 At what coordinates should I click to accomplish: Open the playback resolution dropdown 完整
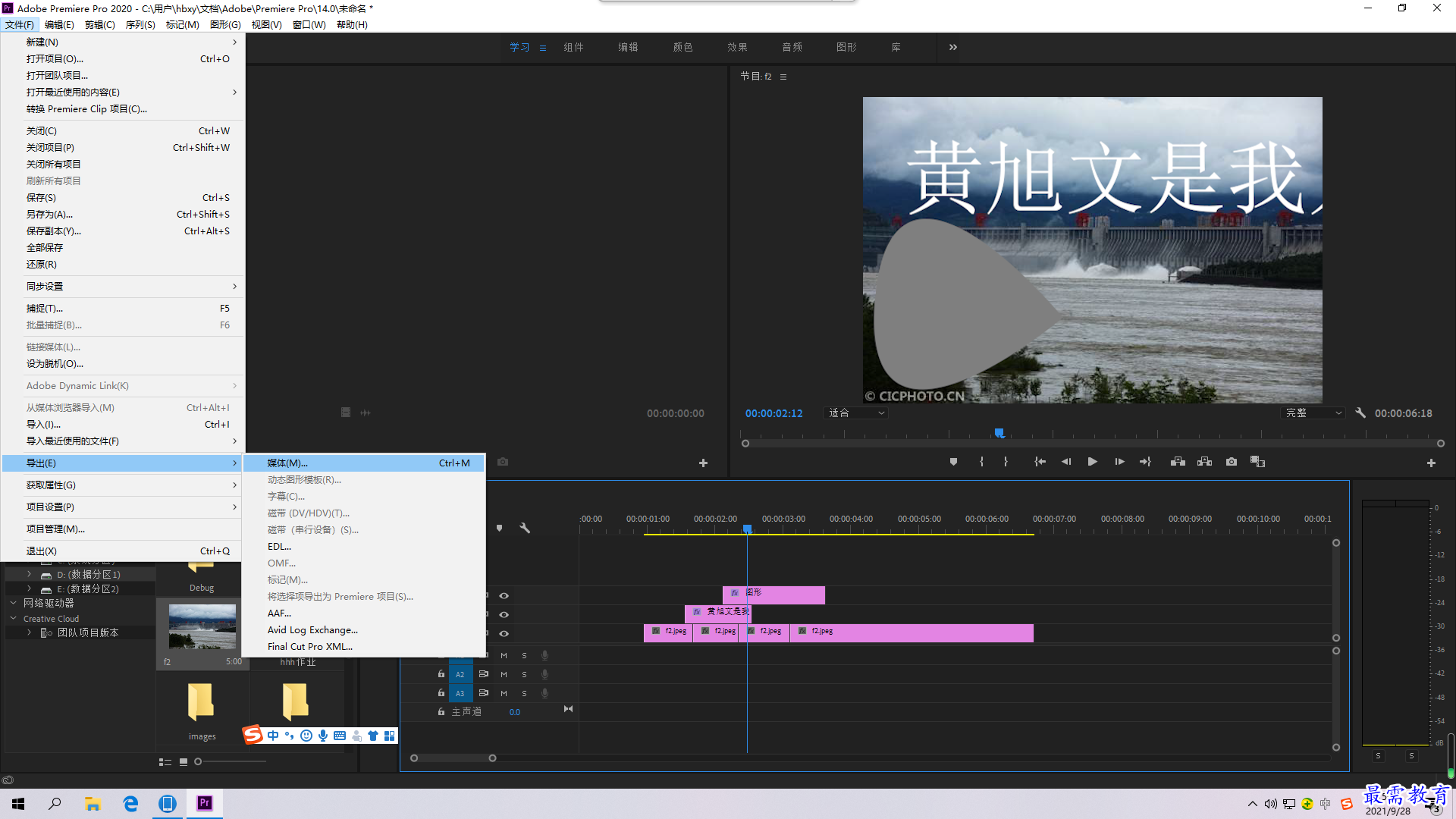click(1313, 413)
